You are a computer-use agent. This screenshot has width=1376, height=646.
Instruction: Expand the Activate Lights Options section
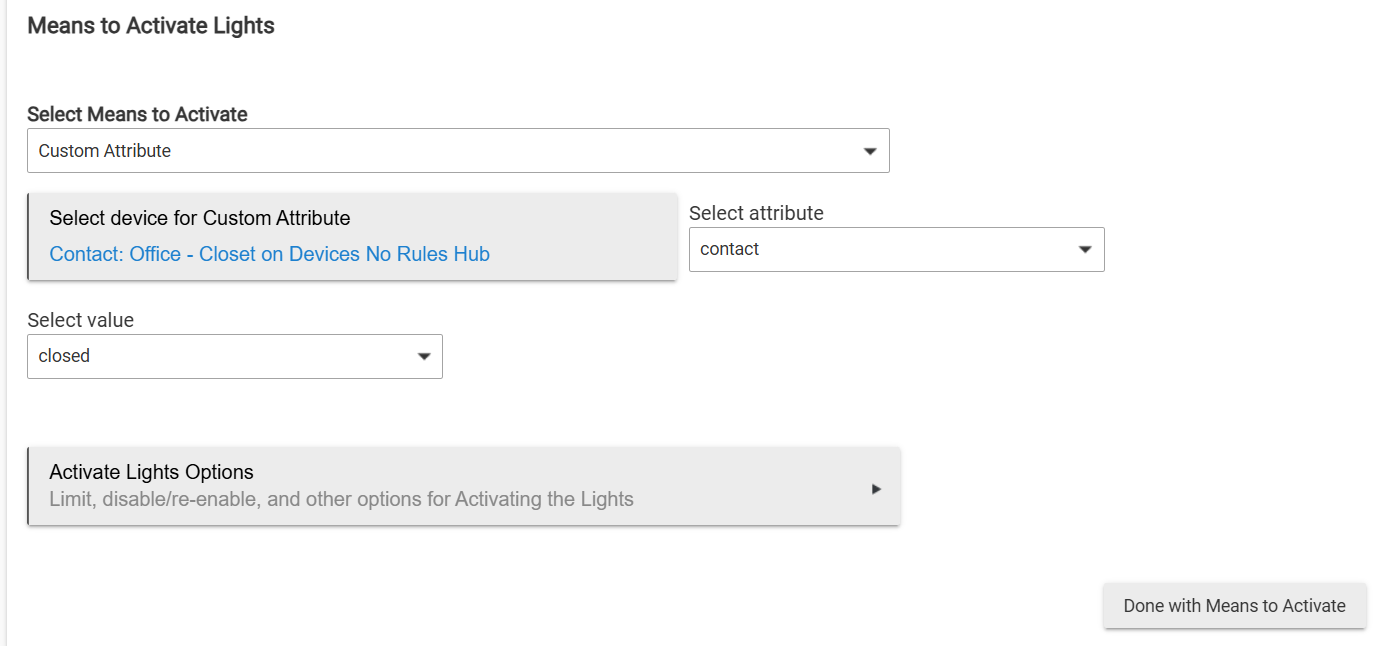[464, 486]
